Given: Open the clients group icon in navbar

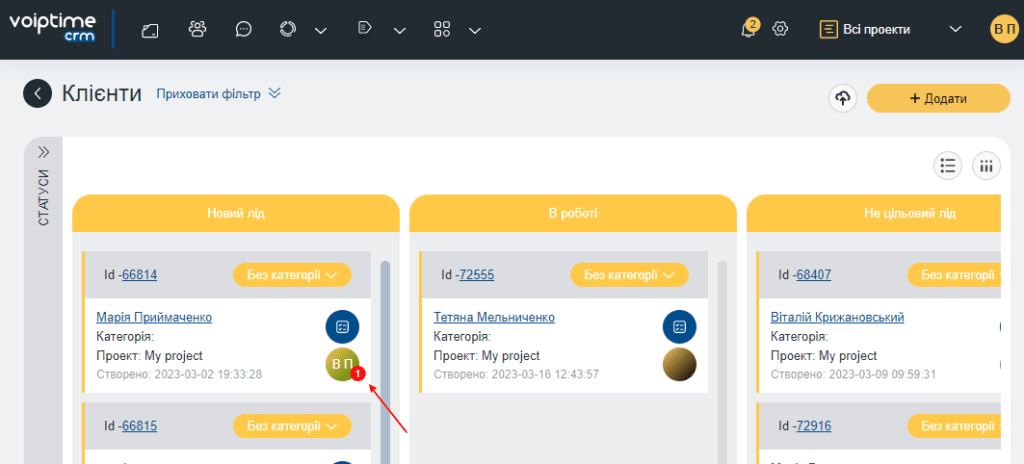Looking at the screenshot, I should [x=197, y=29].
